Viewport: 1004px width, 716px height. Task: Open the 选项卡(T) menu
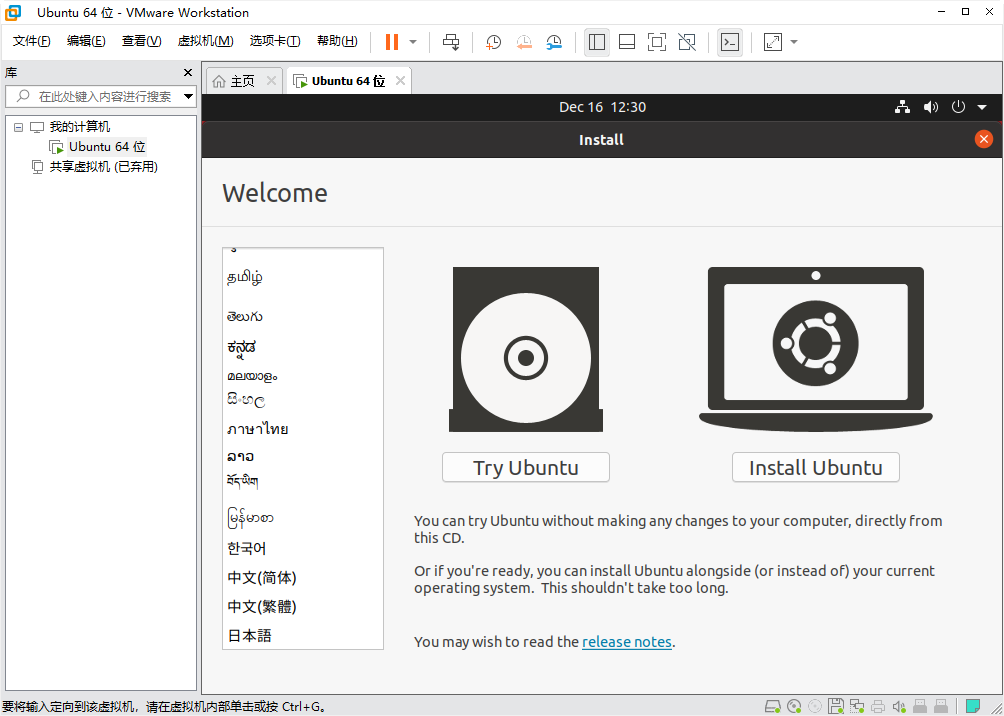click(x=275, y=41)
